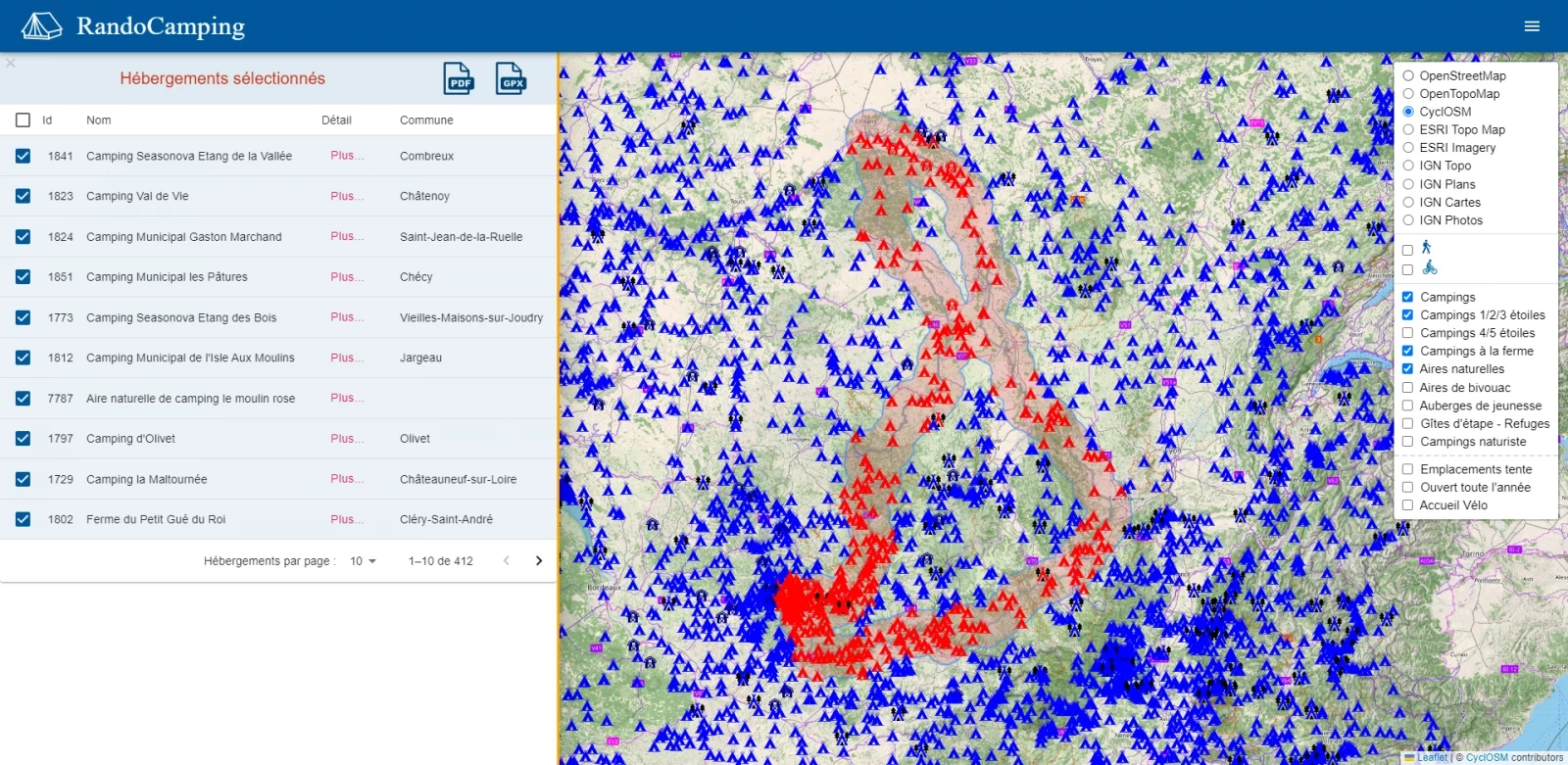
Task: Close the selected accommodations panel
Action: (11, 63)
